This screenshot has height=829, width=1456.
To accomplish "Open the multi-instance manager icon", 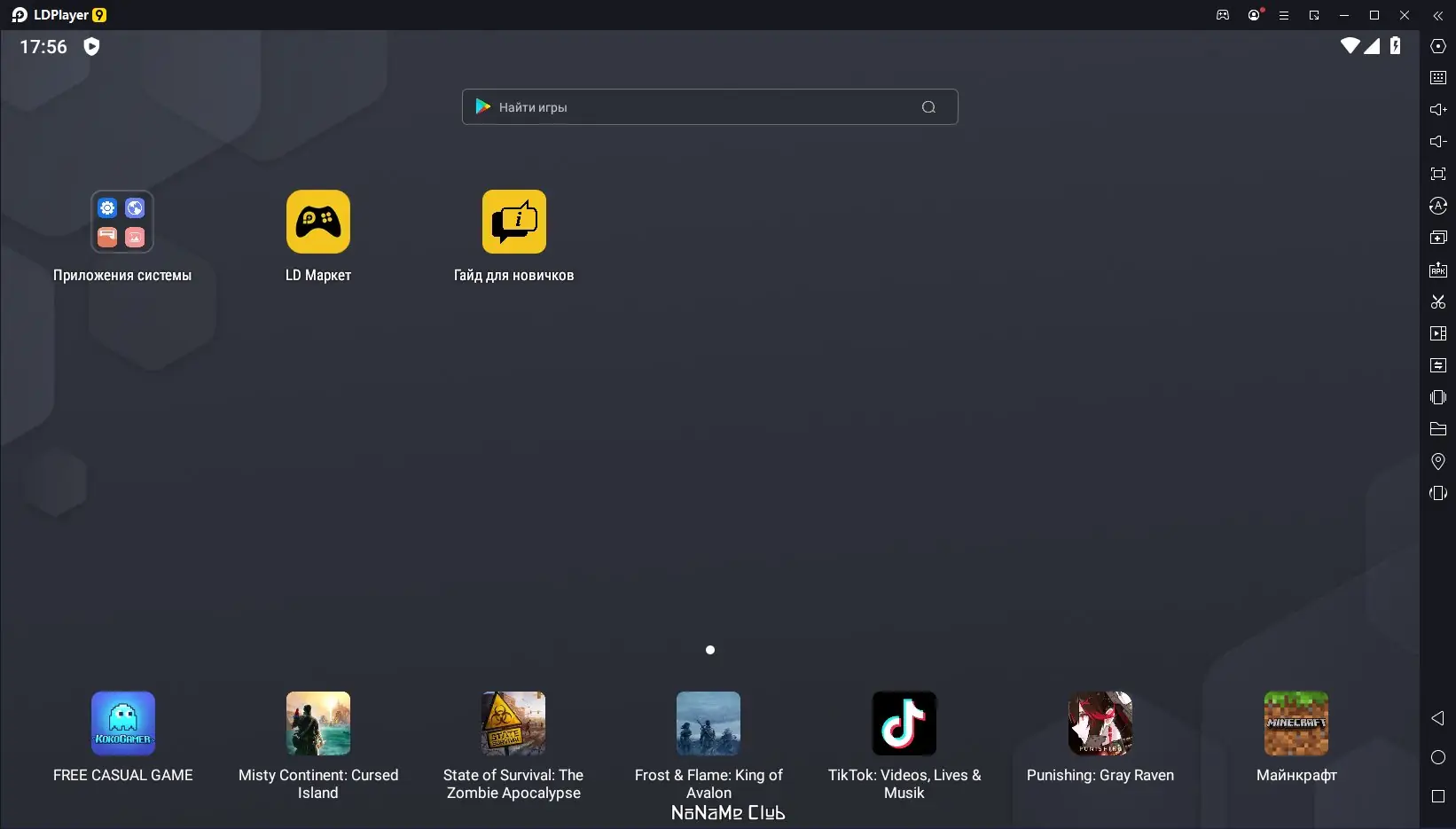I will (x=1438, y=238).
